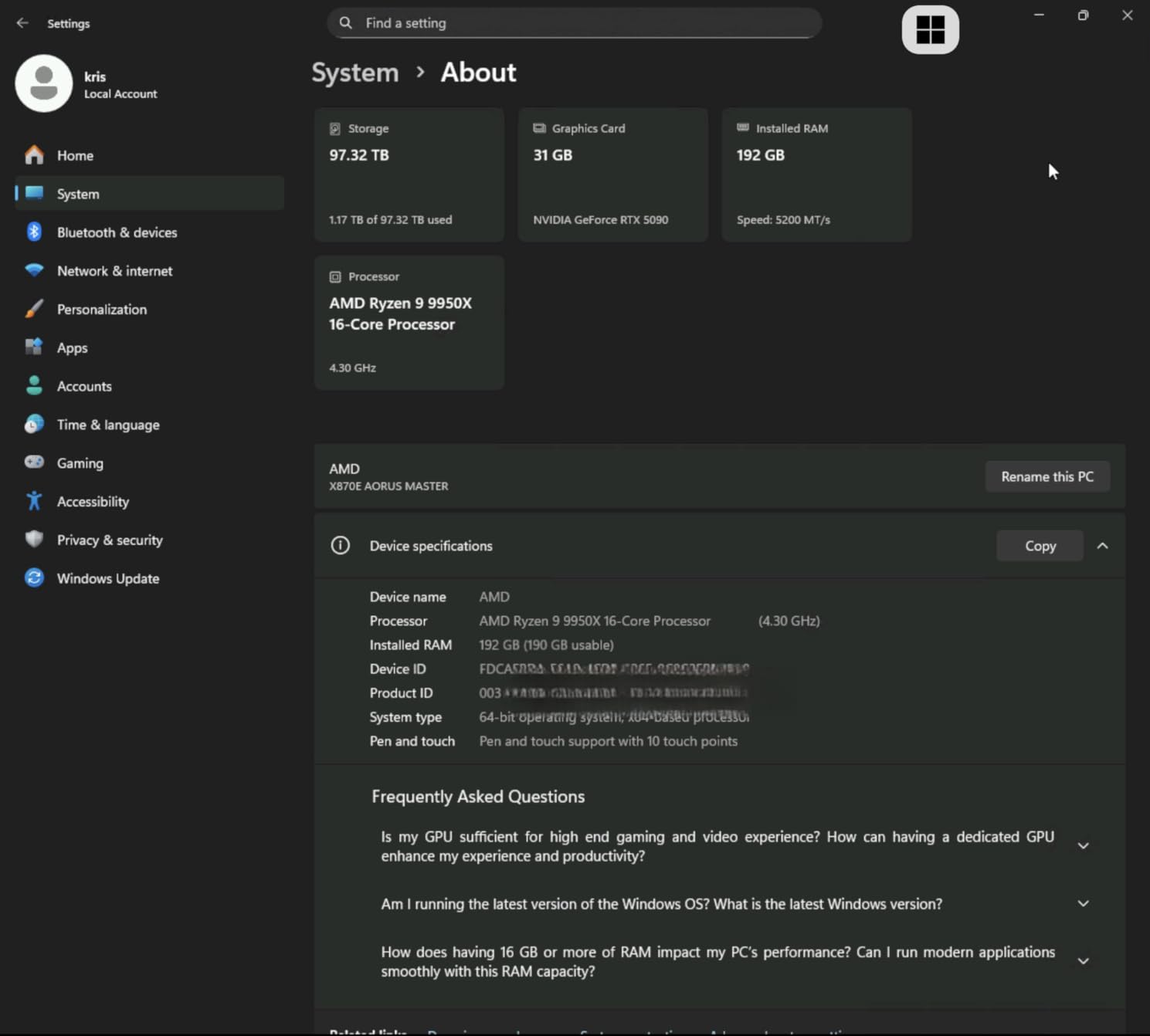Click the Device name value "AMD"
The width and height of the screenshot is (1150, 1036).
[494, 598]
